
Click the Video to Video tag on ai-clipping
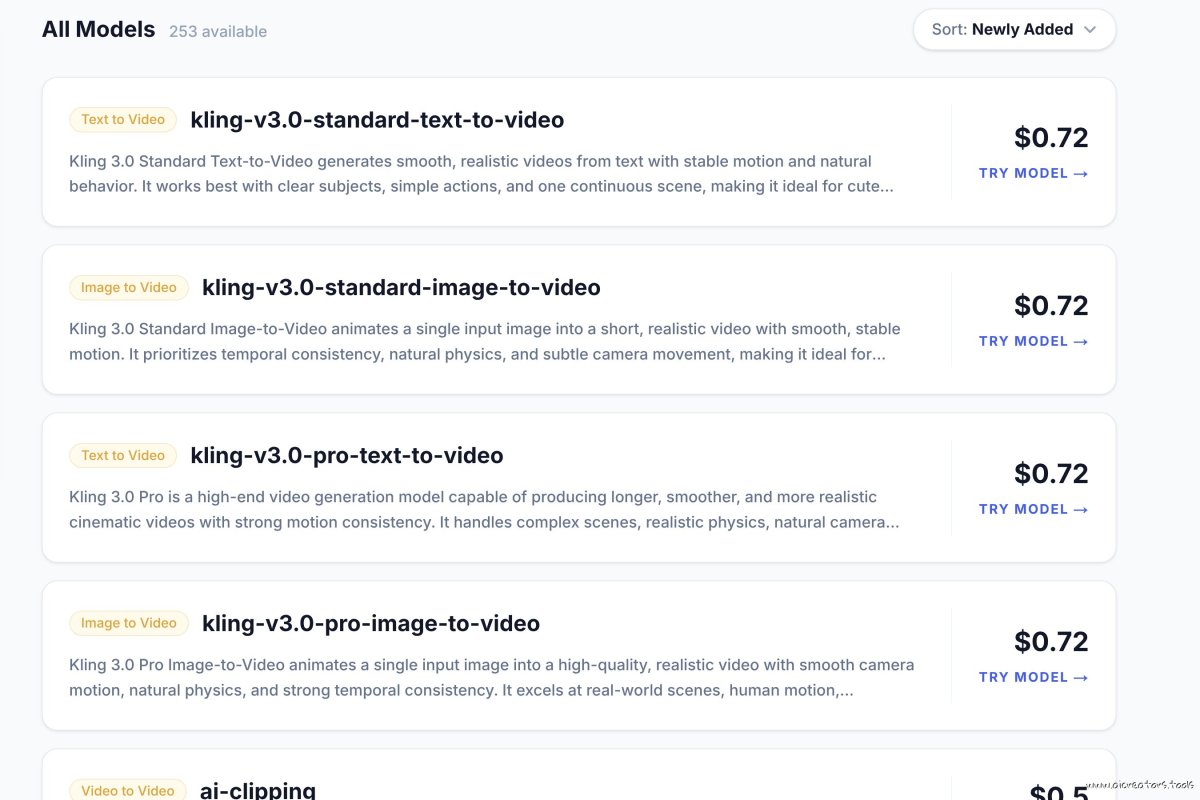click(x=128, y=790)
